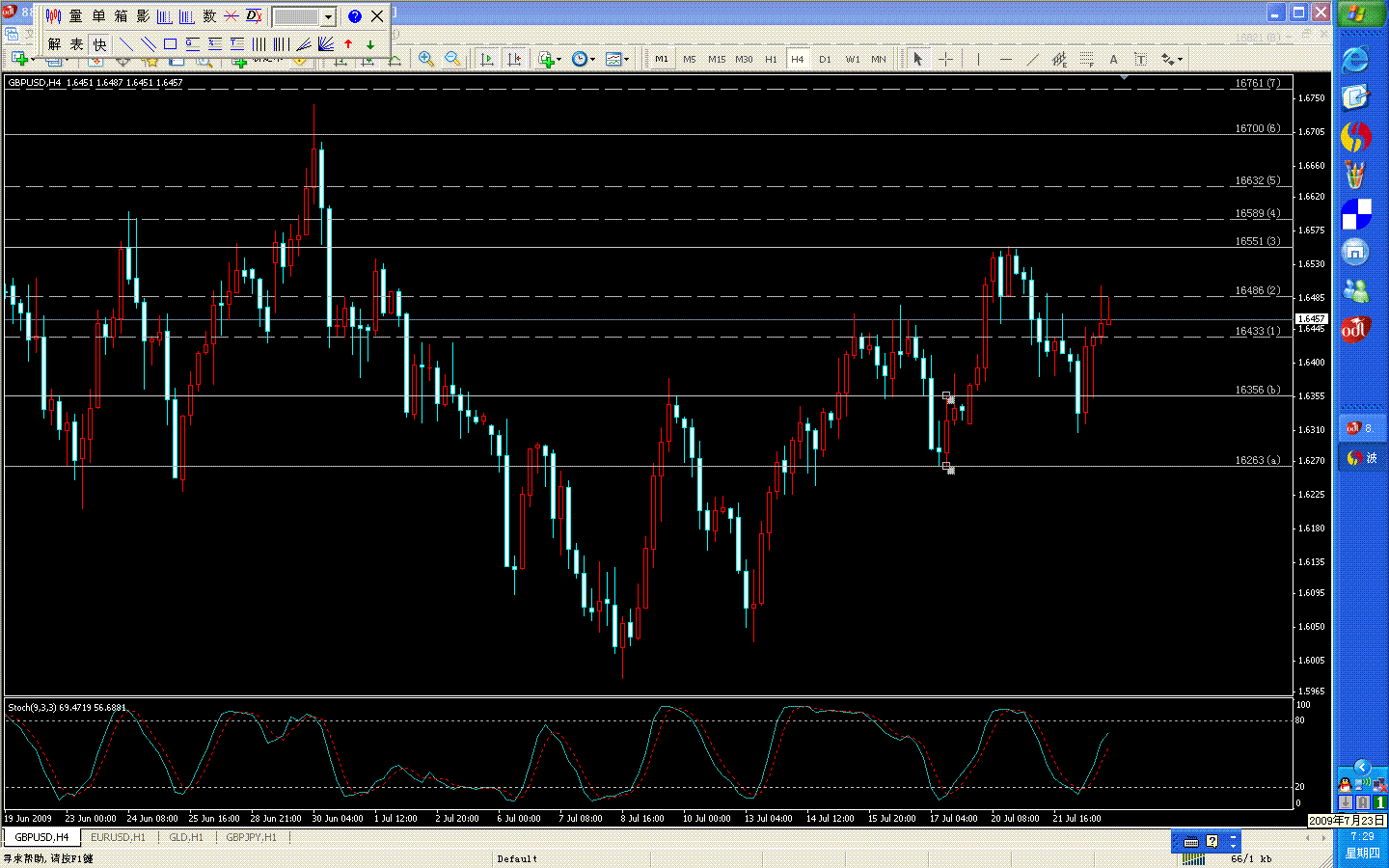
Task: Click the green down arrow icon
Action: click(370, 44)
